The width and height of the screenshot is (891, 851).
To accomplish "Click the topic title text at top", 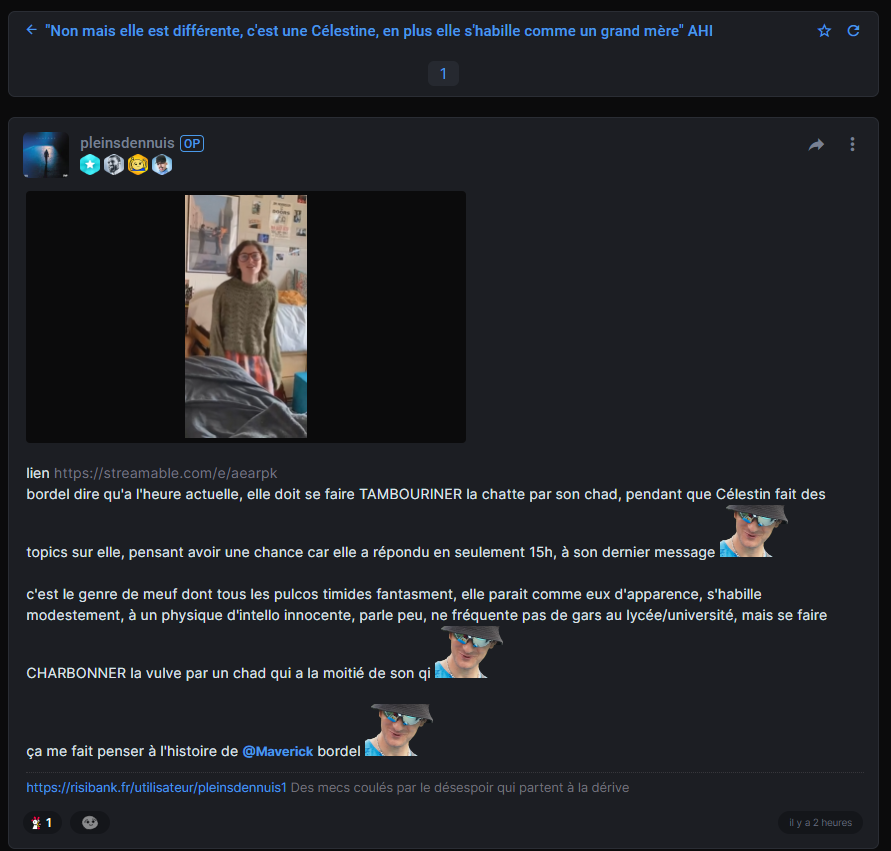I will (x=379, y=31).
